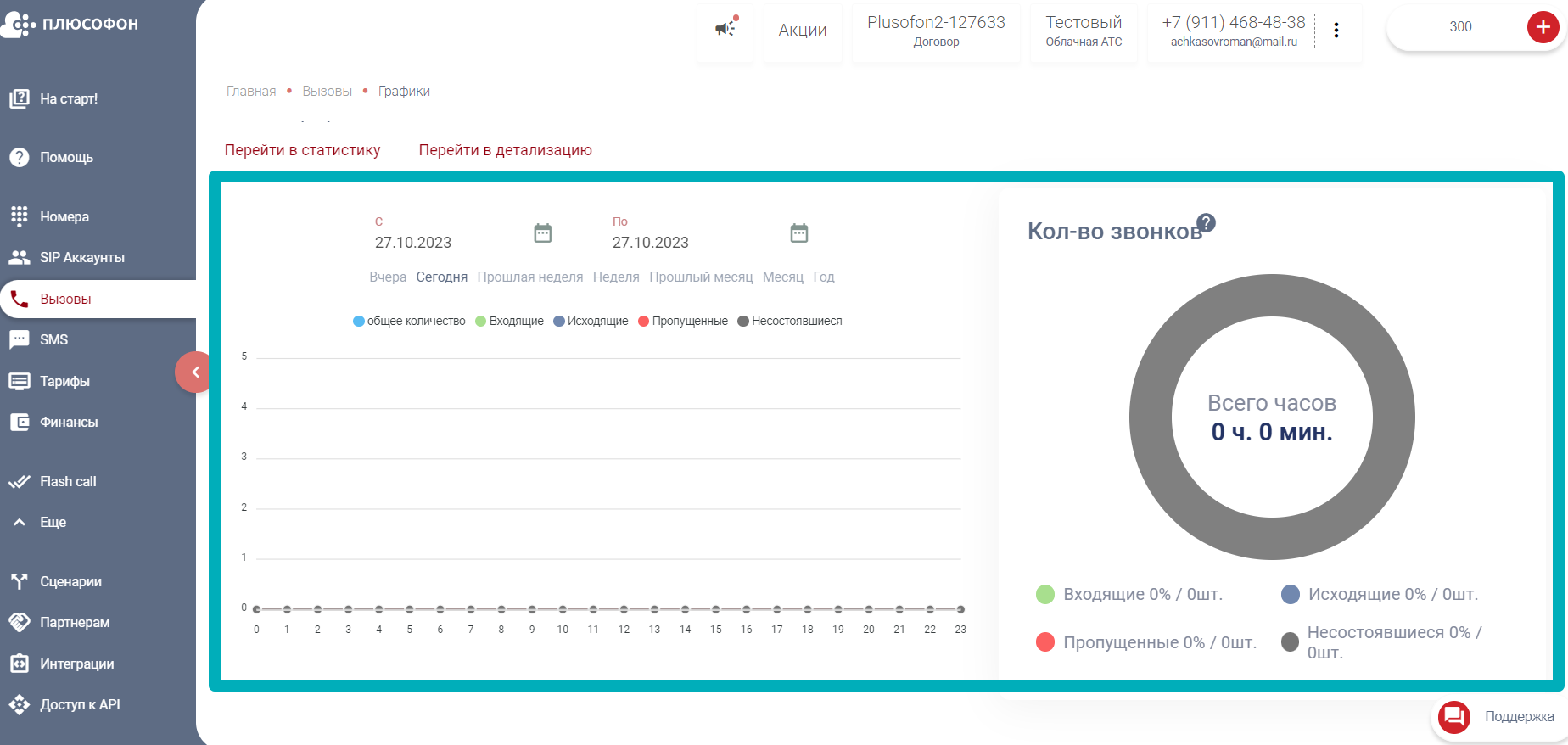1568x745 pixels.
Task: Go to «Перейти в детализацию»
Action: click(506, 150)
